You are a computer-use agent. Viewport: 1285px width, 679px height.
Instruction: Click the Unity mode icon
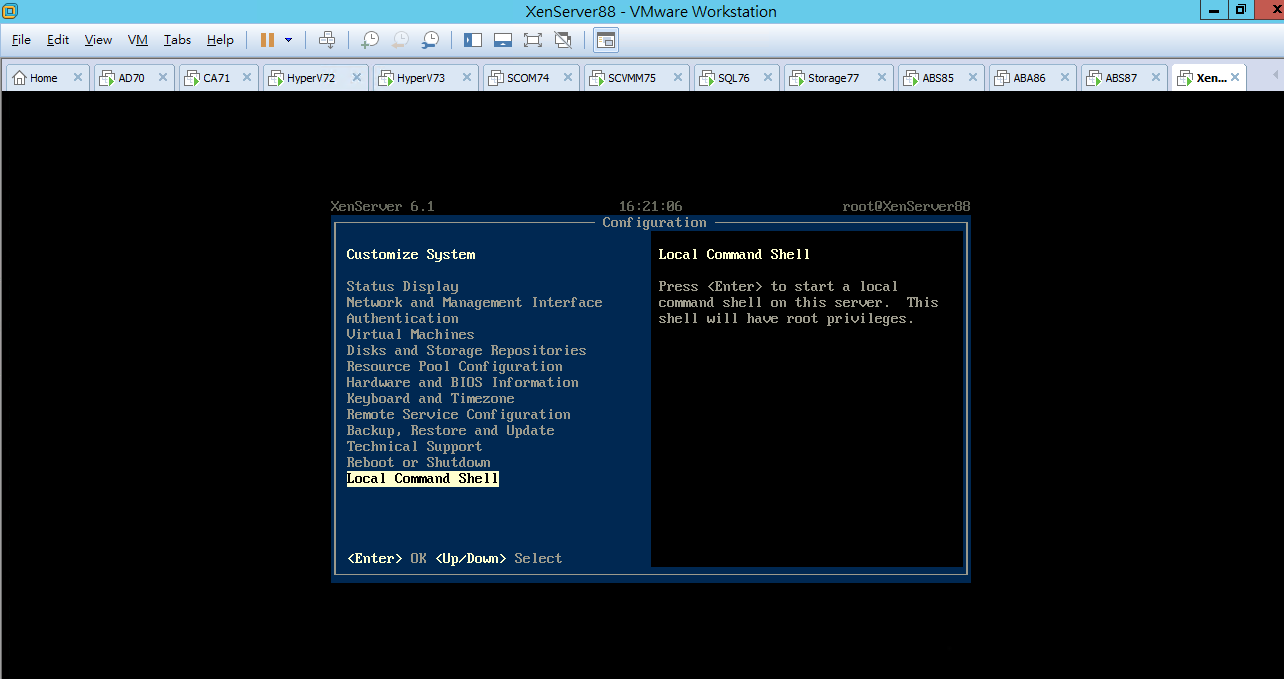[x=563, y=40]
